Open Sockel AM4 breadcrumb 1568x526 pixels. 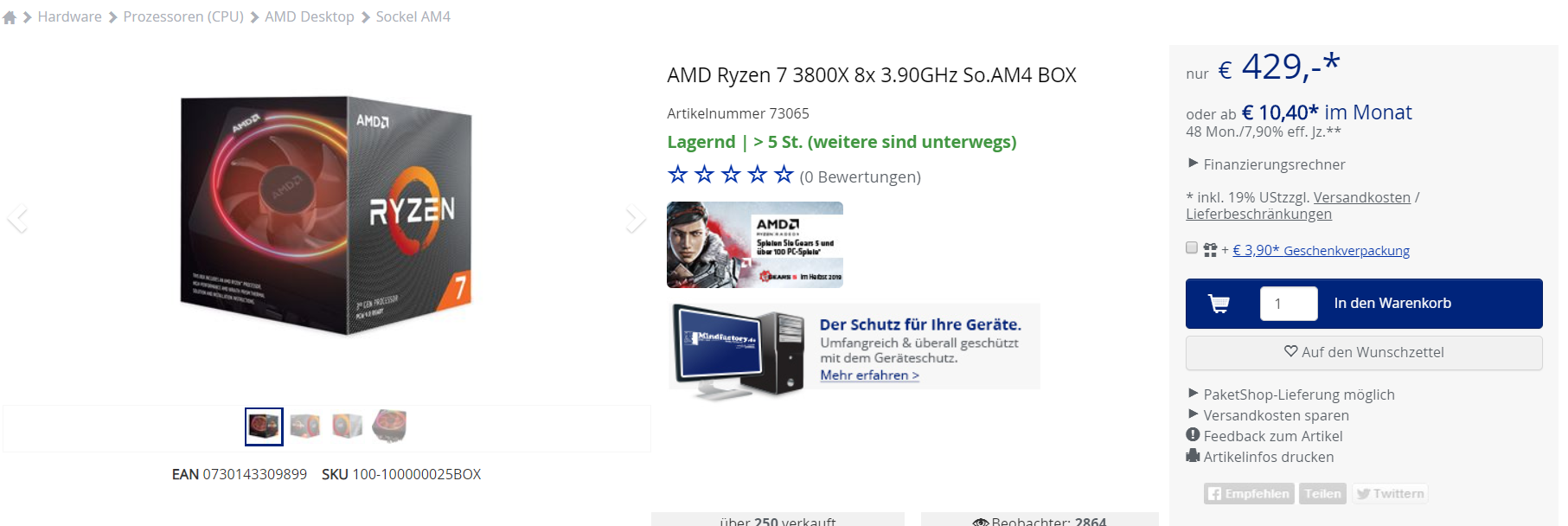413,16
